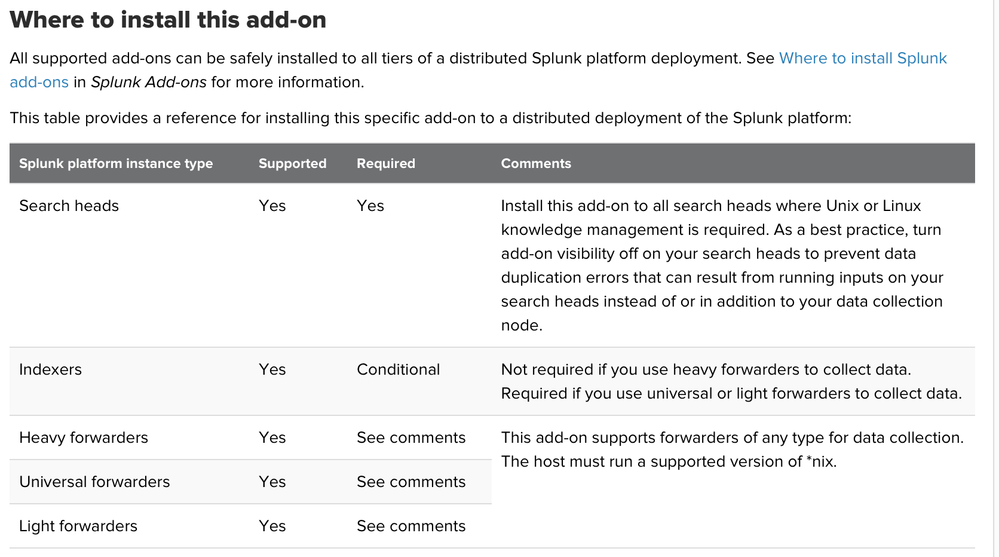Viewport: 999px width, 557px height.
Task: Click the "Conditional" cell in the Indexers row
Action: [398, 369]
